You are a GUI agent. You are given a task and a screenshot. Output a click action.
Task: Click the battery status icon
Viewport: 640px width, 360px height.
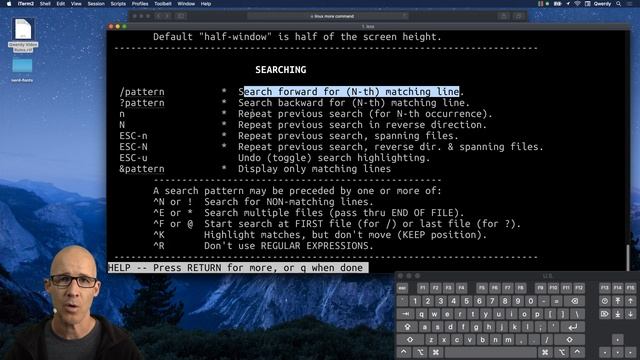pos(557,4)
